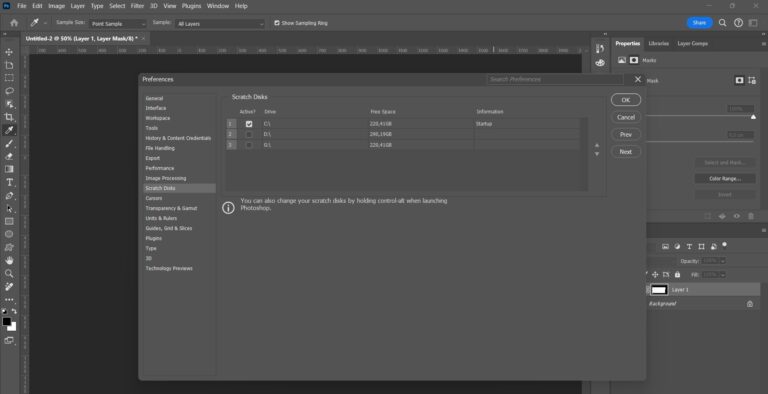Image resolution: width=768 pixels, height=394 pixels.
Task: Toggle mask visibility eye icon in Properties
Action: (x=737, y=216)
